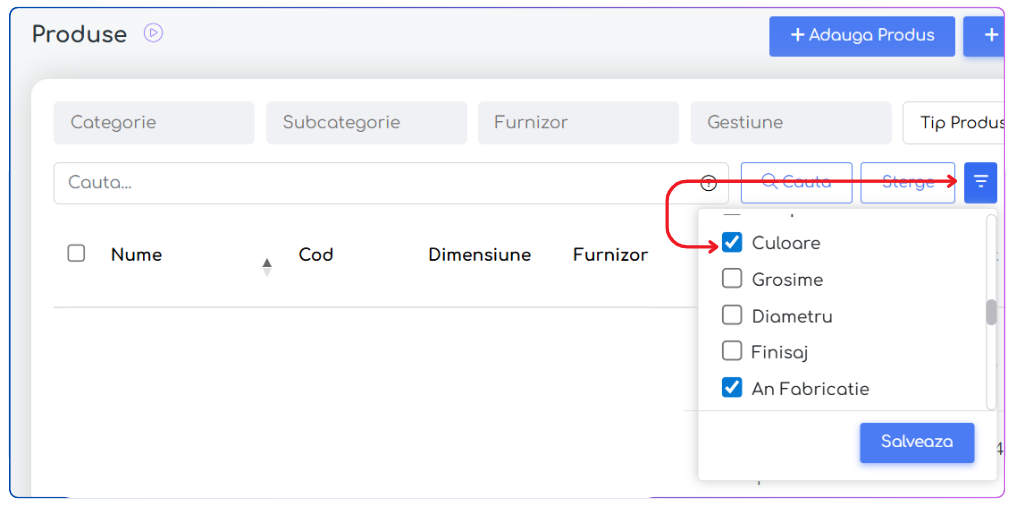Open the Gestiune filter dropdown

pyautogui.click(x=790, y=123)
